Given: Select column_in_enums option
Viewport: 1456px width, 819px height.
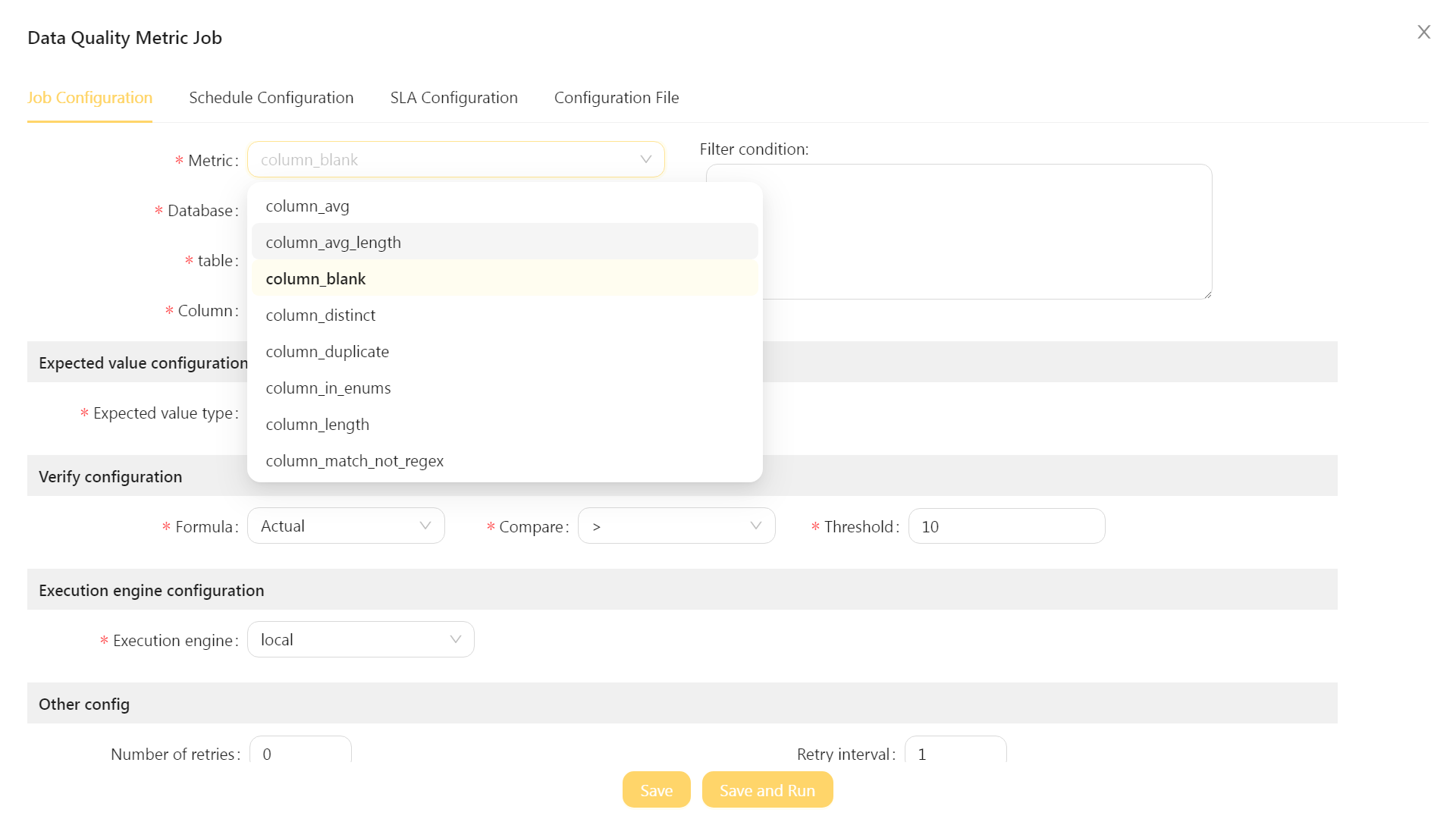Looking at the screenshot, I should pyautogui.click(x=328, y=388).
